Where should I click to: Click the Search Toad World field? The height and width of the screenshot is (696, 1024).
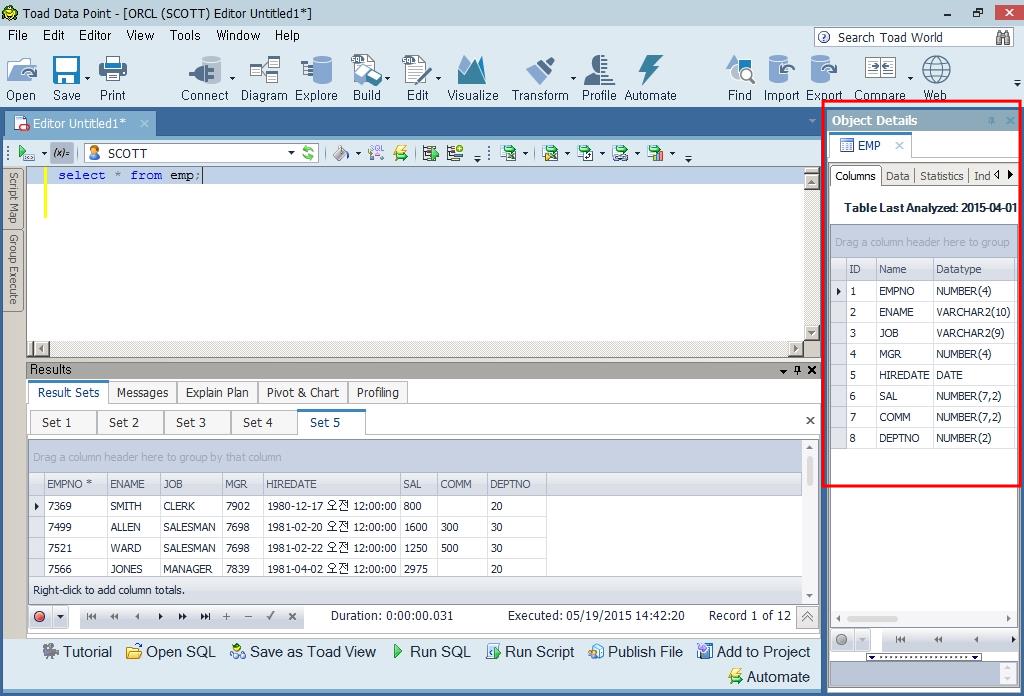click(x=905, y=37)
